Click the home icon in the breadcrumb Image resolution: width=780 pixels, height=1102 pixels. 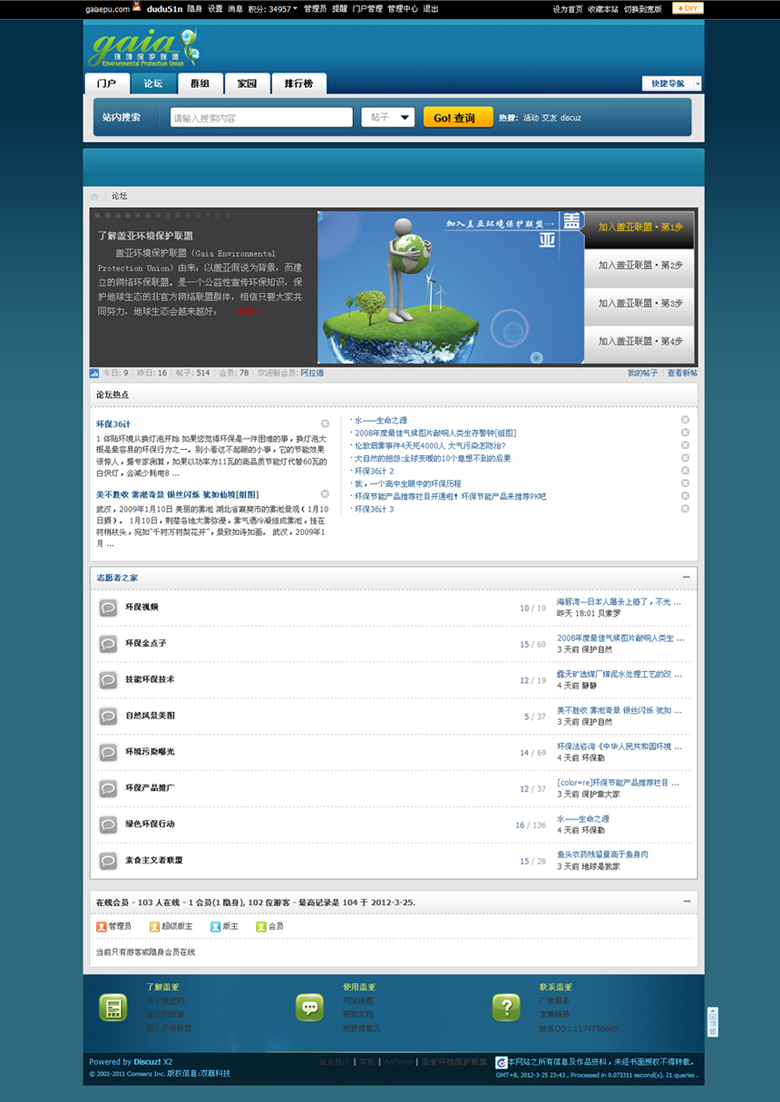95,197
